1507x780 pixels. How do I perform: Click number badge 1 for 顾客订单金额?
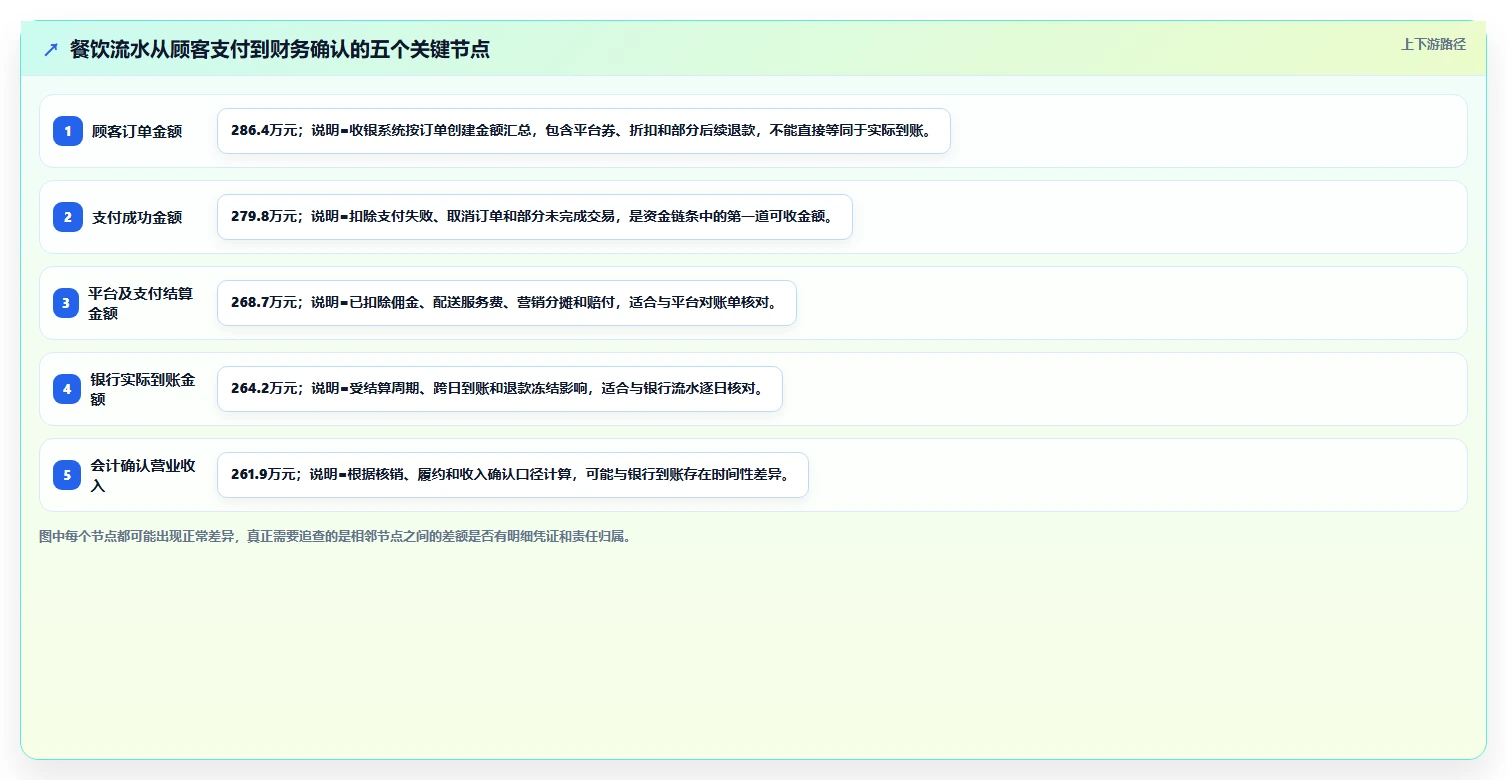68,131
